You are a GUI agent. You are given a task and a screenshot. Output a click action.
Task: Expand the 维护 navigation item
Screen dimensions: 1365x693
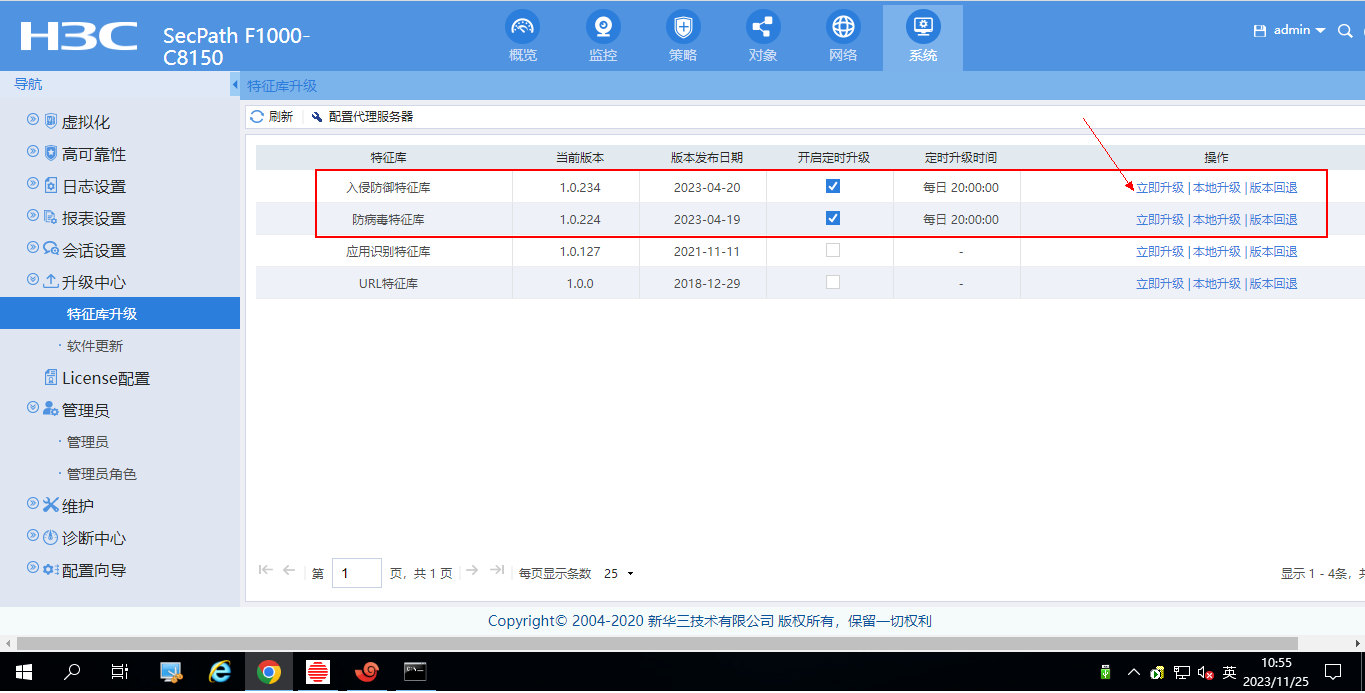pos(33,505)
